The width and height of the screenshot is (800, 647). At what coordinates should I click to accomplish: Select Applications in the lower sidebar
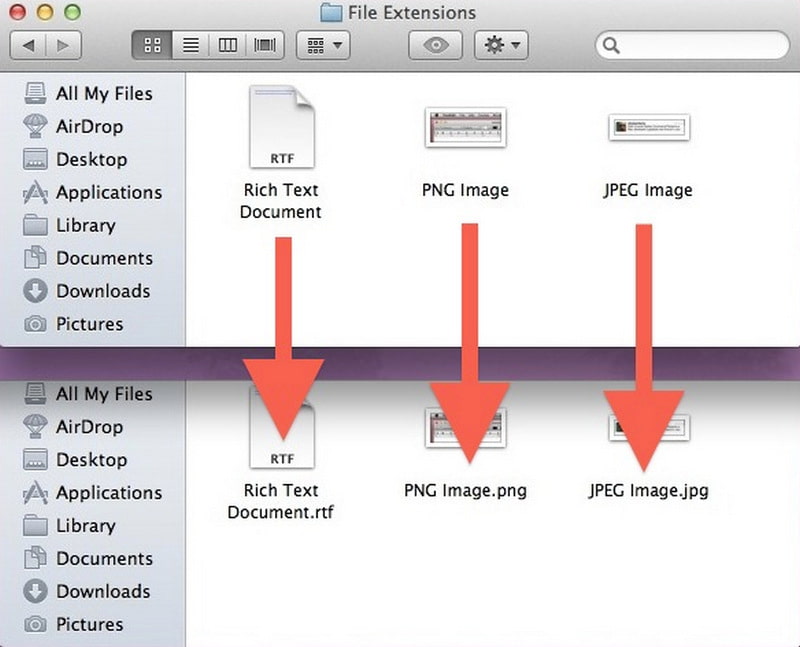coord(93,492)
